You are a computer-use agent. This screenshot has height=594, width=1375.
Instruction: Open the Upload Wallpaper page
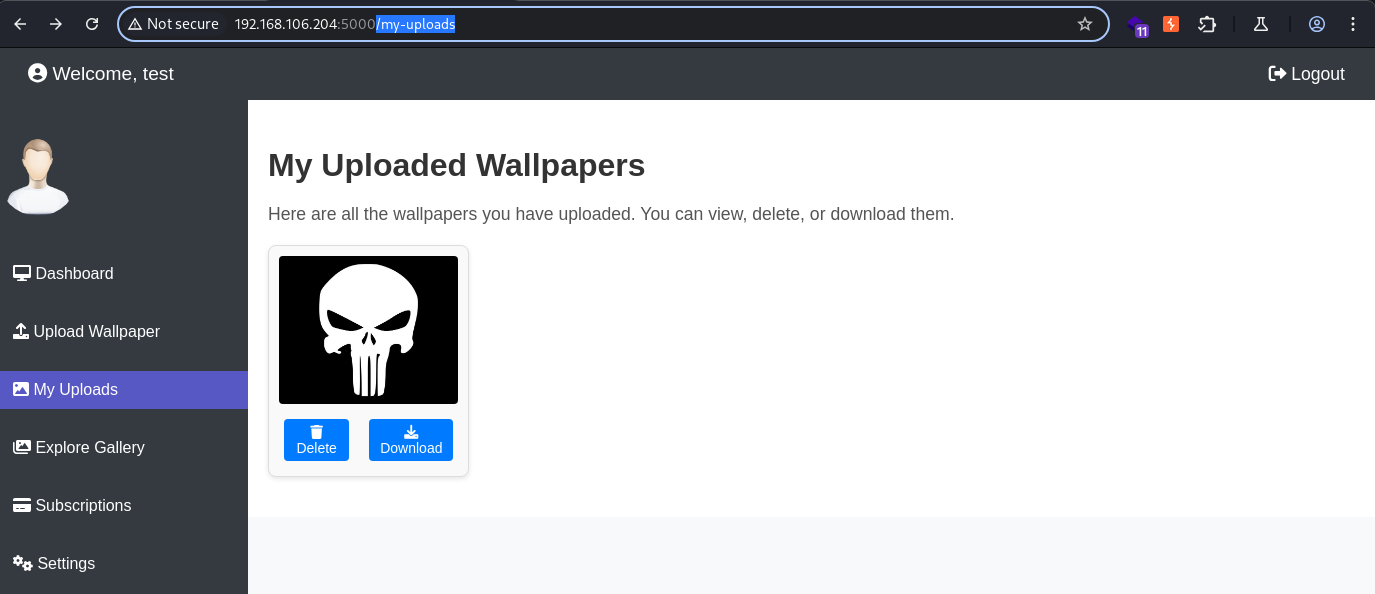coord(124,331)
